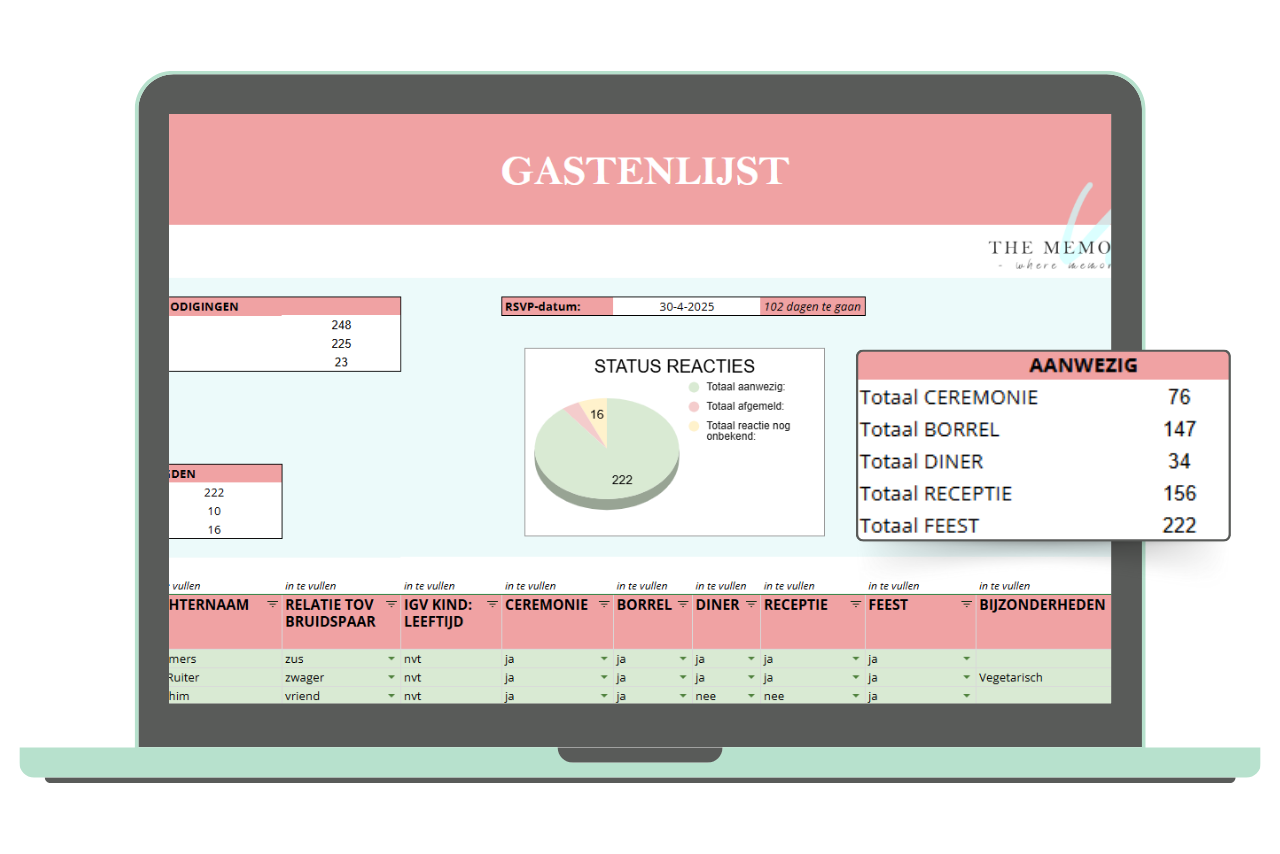The image size is (1280, 854).
Task: Select the cell with value 248
Action: (341, 325)
